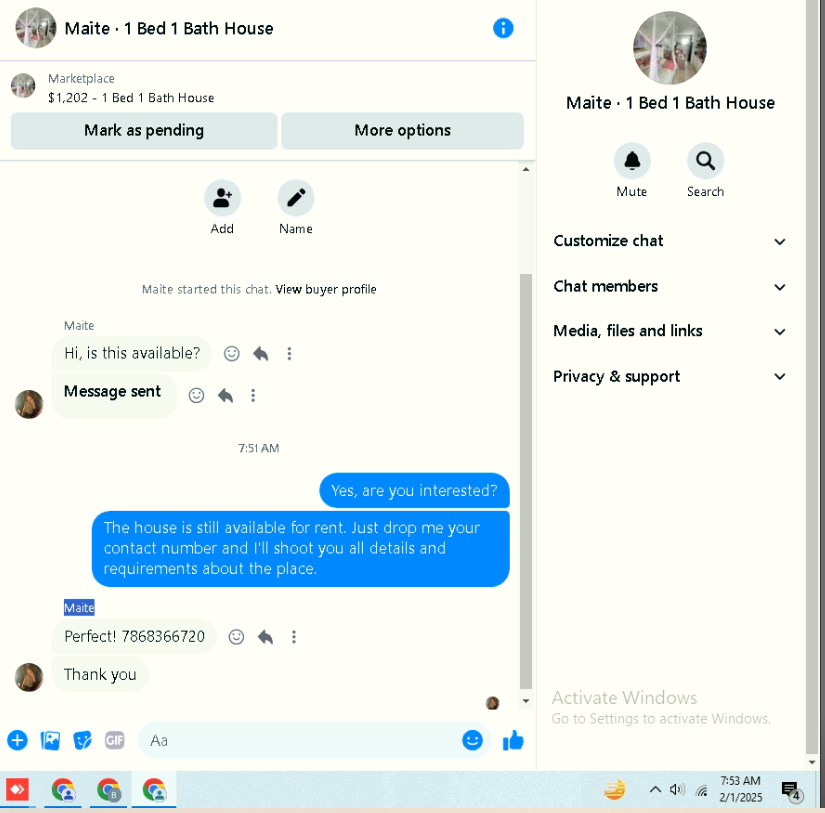The image size is (825, 813).
Task: Reply to the phone number message
Action: point(265,637)
